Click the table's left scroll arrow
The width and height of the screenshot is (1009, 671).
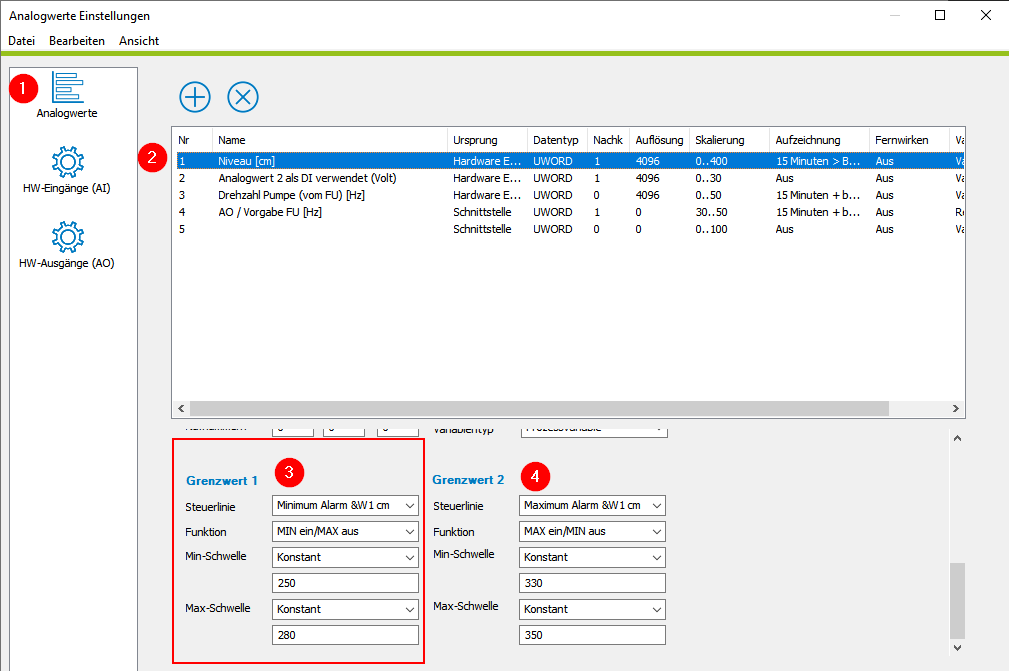(181, 409)
